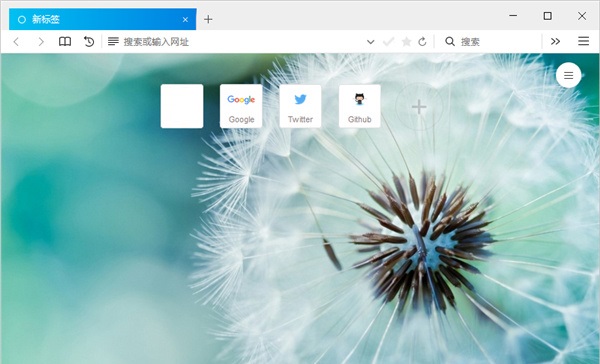Viewport: 600px width, 364px height.
Task: Open the bookmarks book icon
Action: point(65,41)
